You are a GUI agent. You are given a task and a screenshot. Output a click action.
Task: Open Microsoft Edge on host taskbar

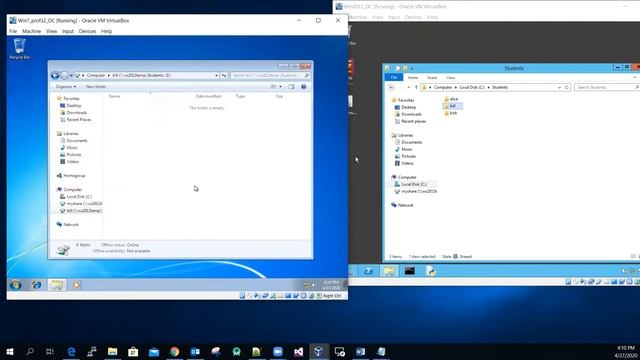point(71,351)
